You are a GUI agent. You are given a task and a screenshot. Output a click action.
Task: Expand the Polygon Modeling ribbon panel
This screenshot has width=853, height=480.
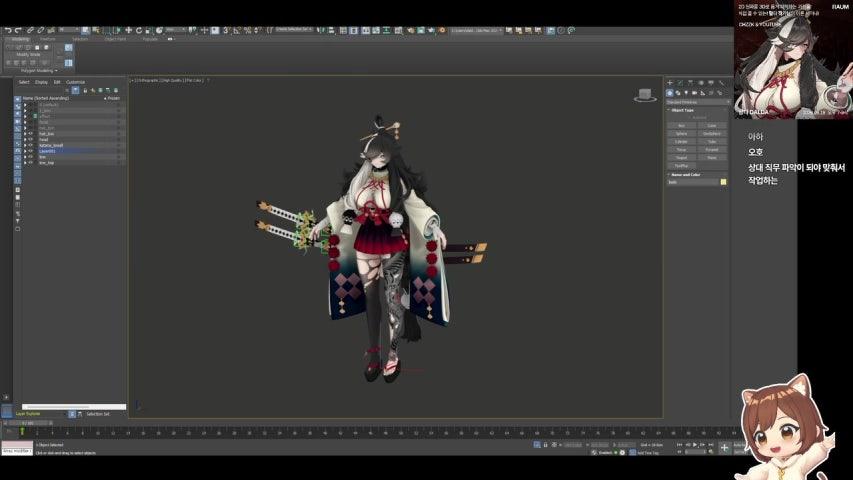point(39,71)
